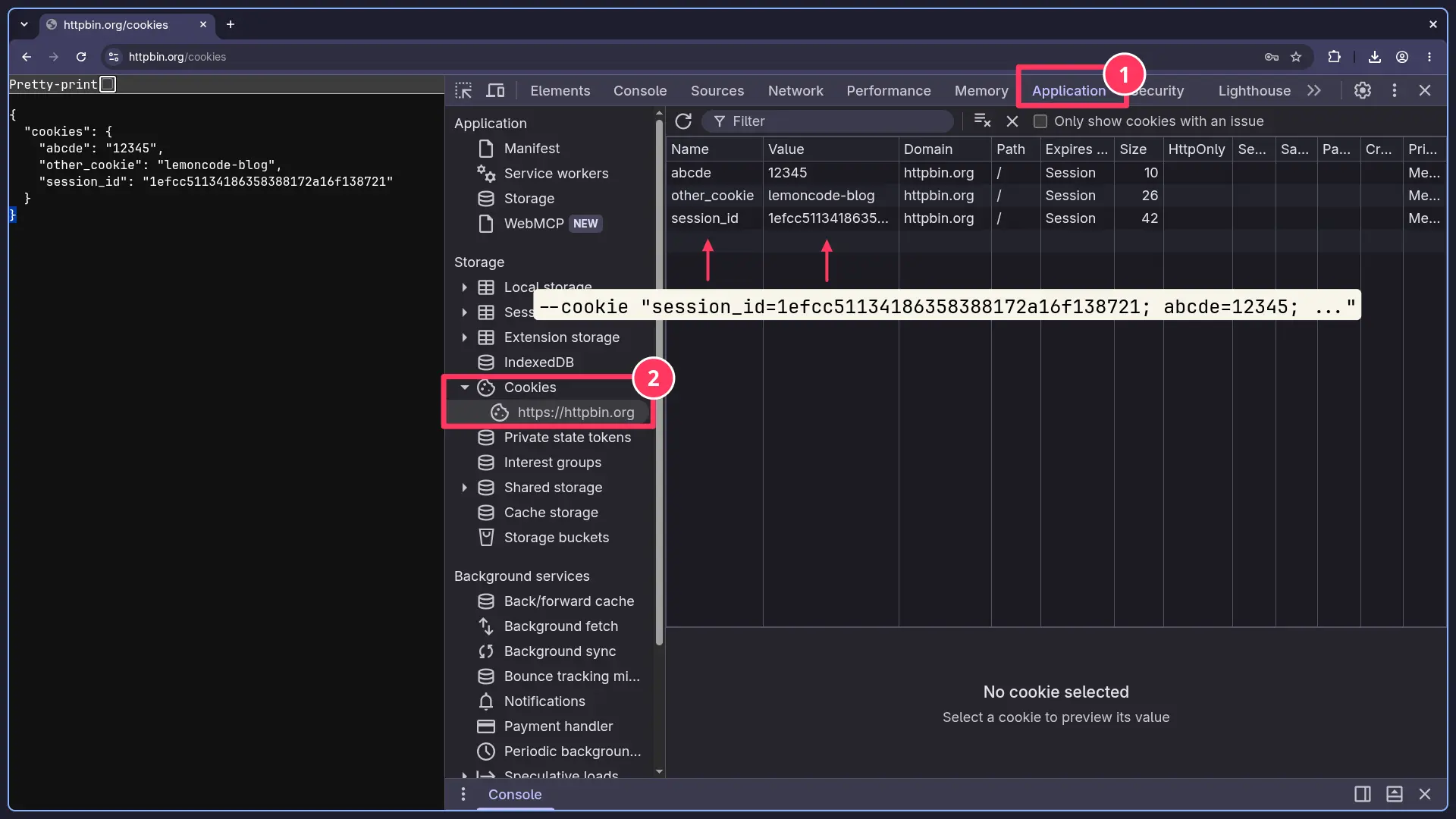
Task: Enable the Pretty-print checkbox
Action: point(108,84)
